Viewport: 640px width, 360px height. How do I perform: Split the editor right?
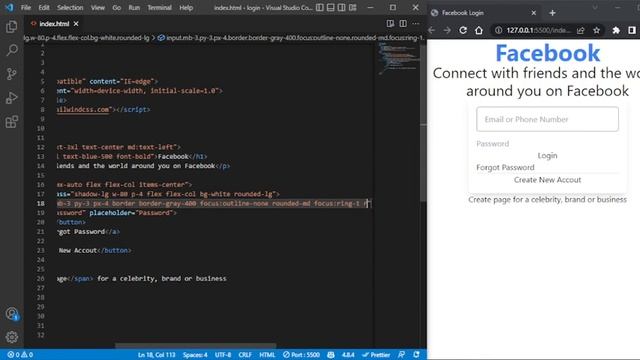[403, 24]
